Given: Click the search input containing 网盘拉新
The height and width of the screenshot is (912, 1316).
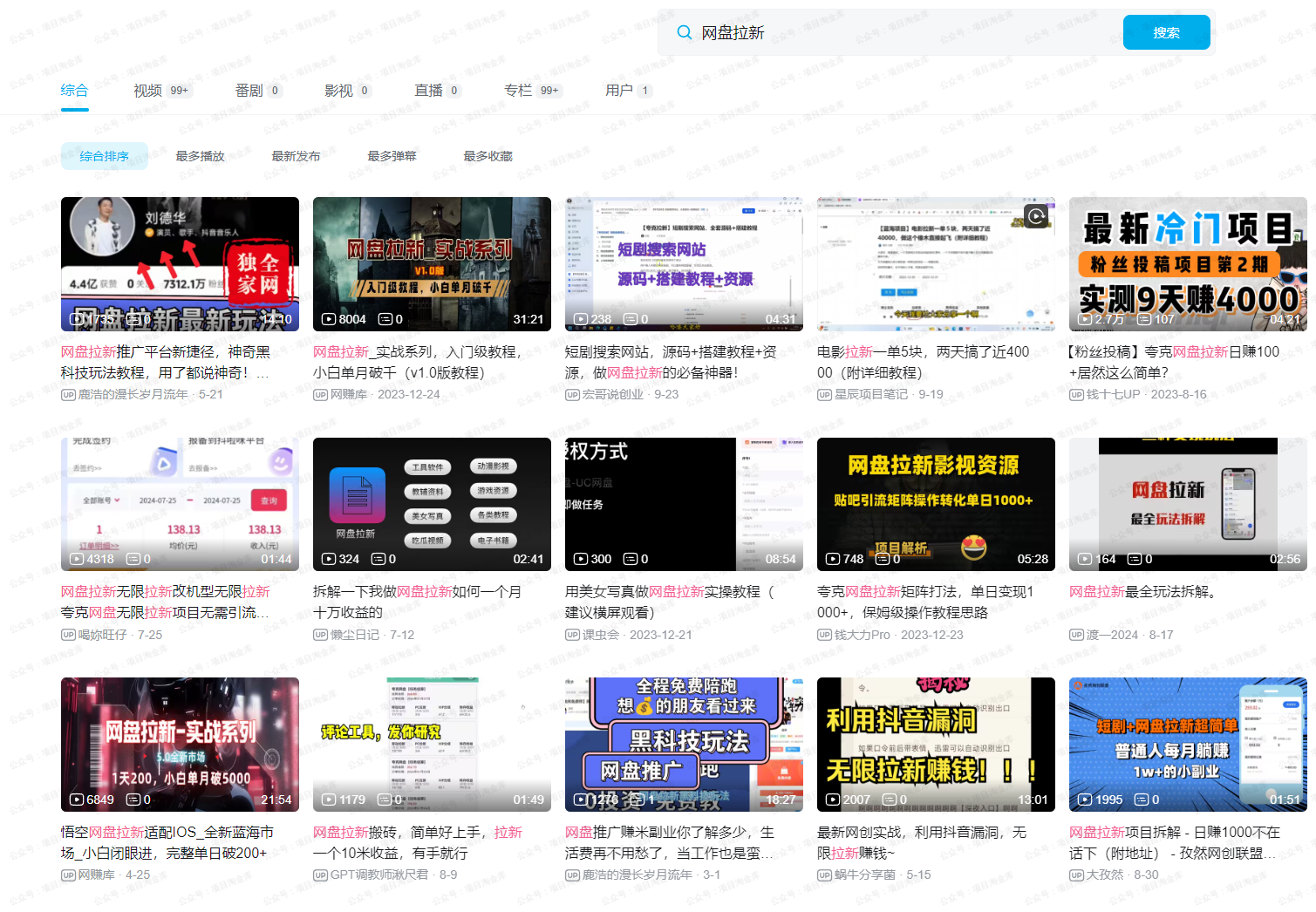Looking at the screenshot, I should (872, 31).
